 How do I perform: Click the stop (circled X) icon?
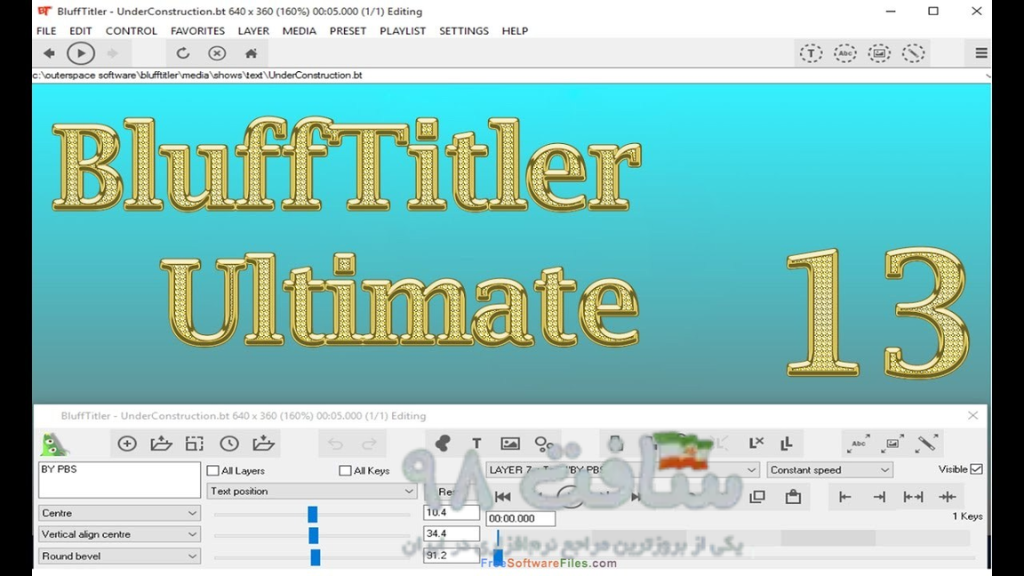[x=217, y=54]
